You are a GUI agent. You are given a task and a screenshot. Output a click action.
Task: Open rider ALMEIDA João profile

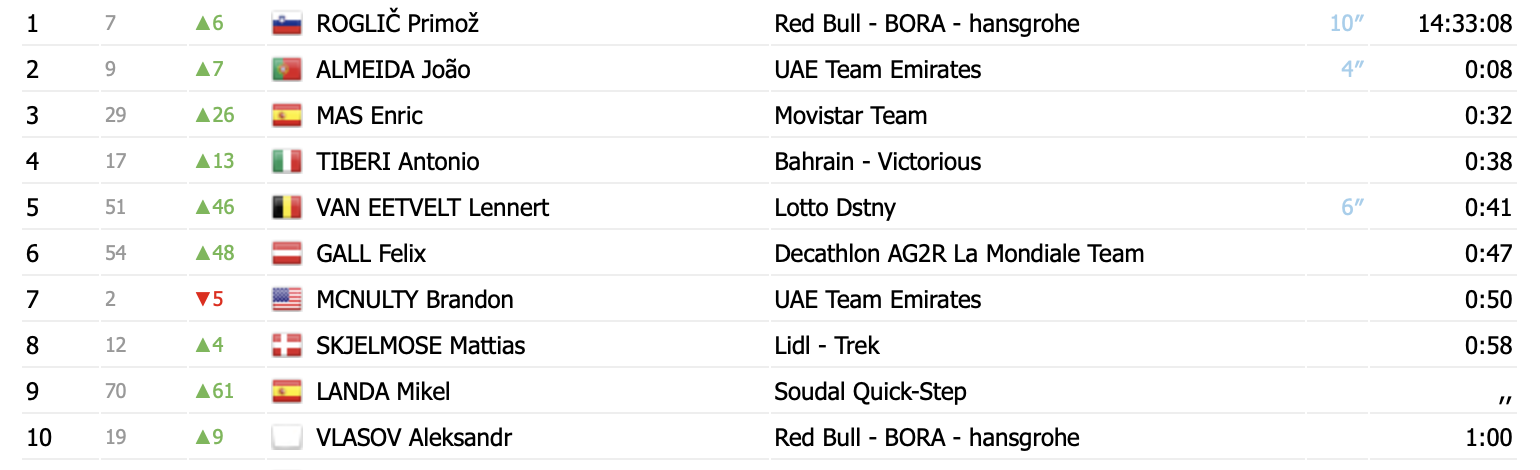click(393, 69)
